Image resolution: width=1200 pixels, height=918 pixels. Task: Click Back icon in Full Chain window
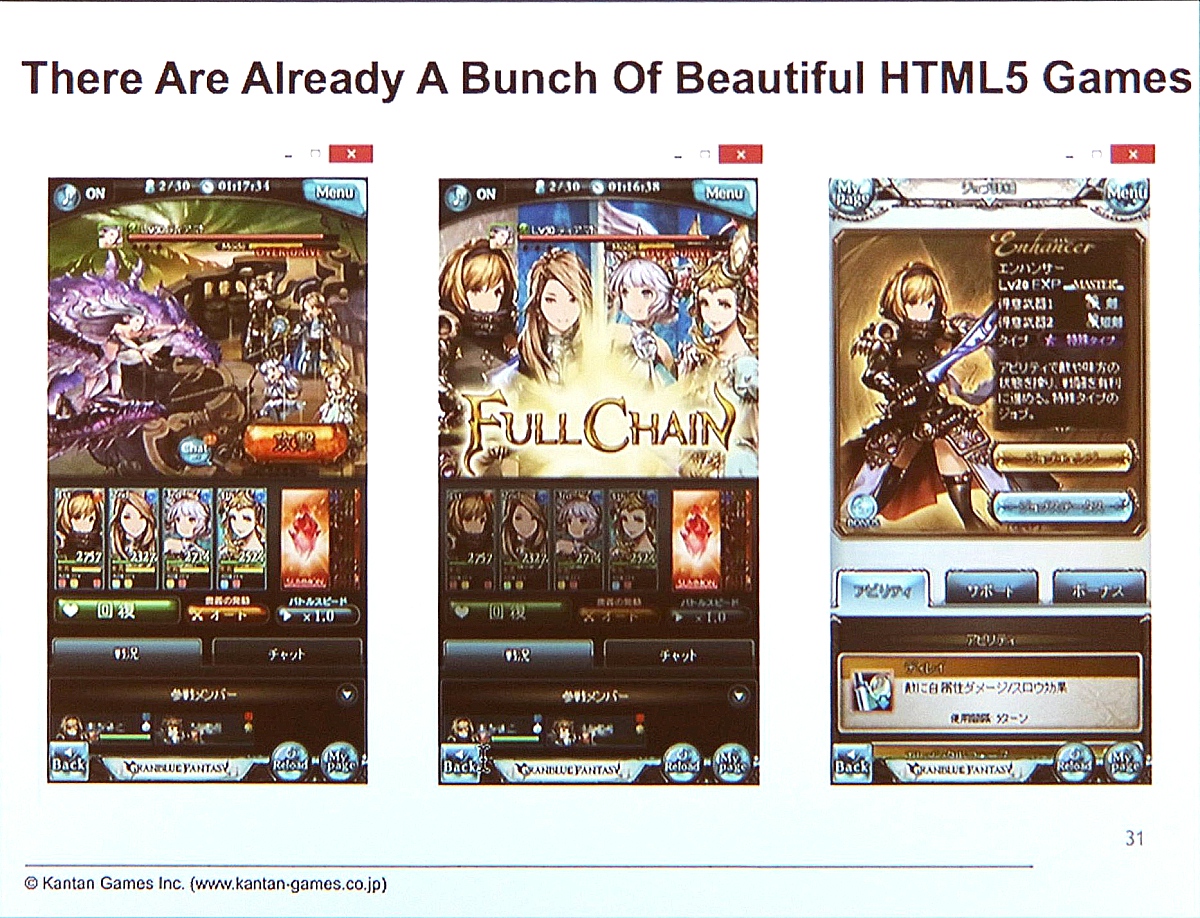point(460,764)
